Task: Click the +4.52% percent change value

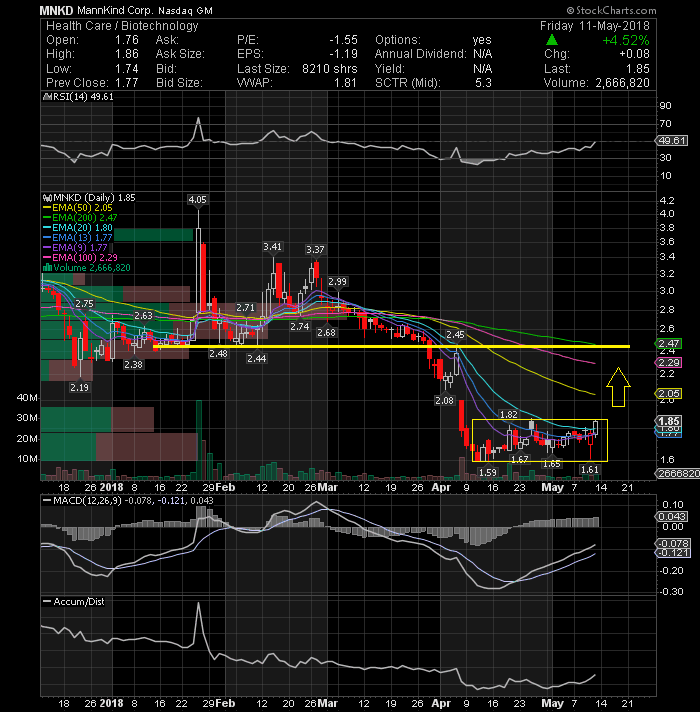Action: point(626,40)
